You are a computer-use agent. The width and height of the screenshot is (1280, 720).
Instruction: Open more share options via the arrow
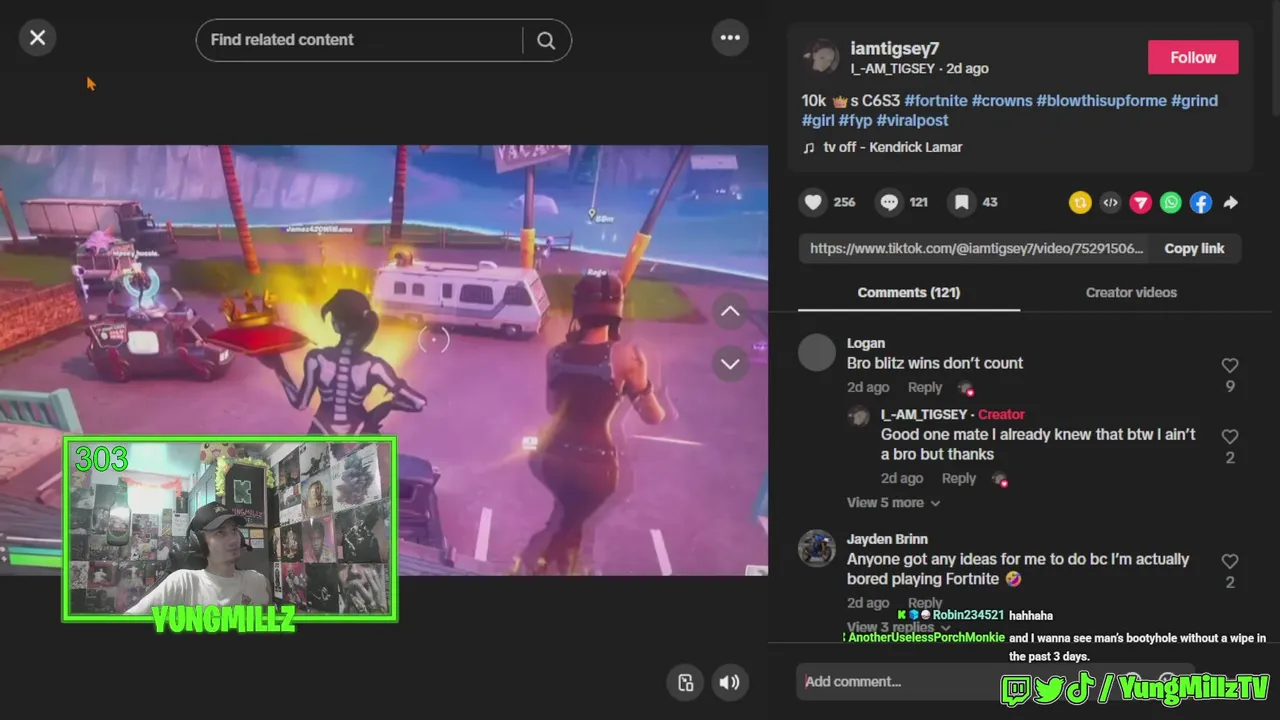pyautogui.click(x=1231, y=203)
